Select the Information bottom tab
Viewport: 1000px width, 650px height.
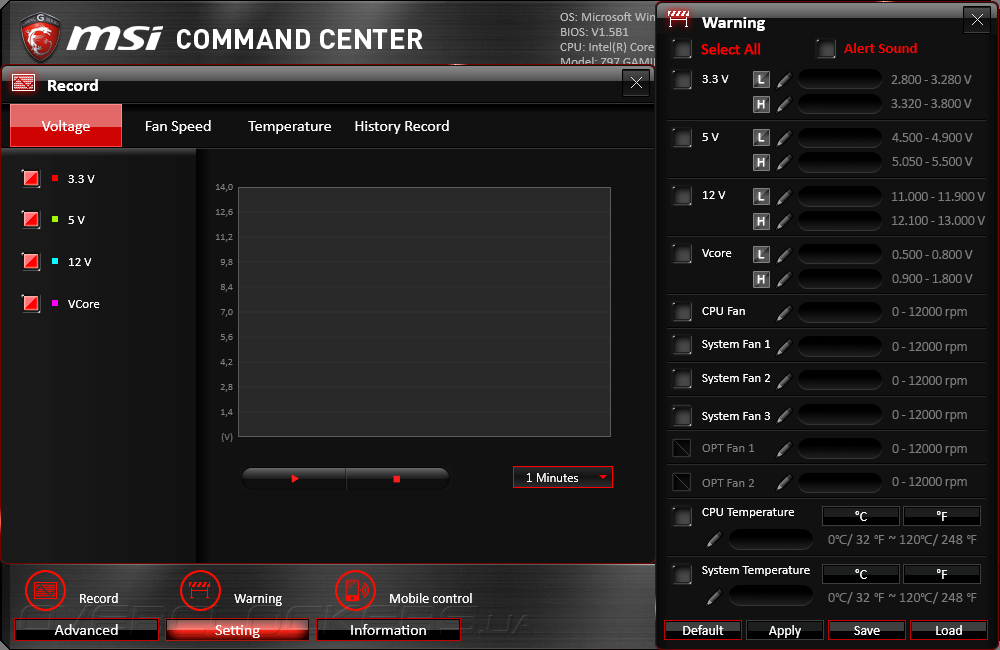pyautogui.click(x=388, y=630)
